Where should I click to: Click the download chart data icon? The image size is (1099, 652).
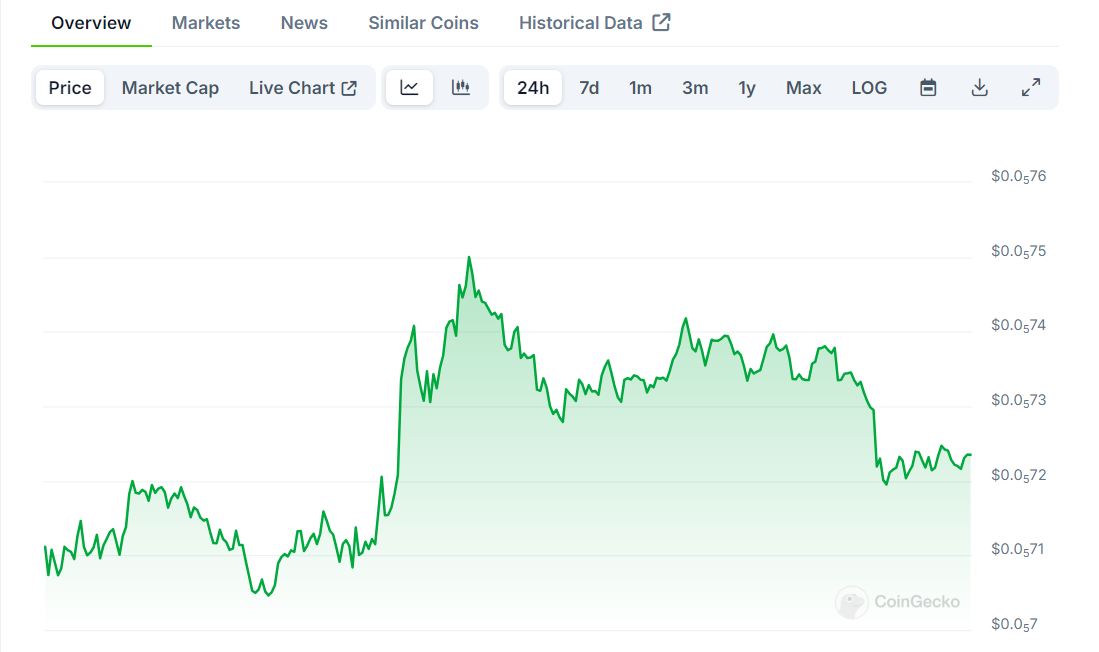coord(980,88)
